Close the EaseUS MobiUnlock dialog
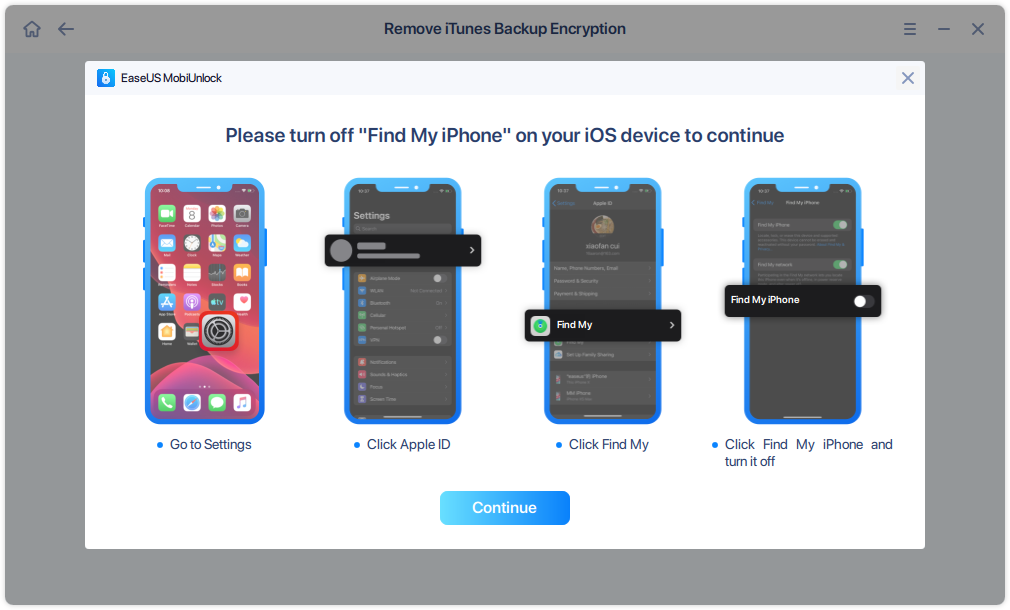 908,78
